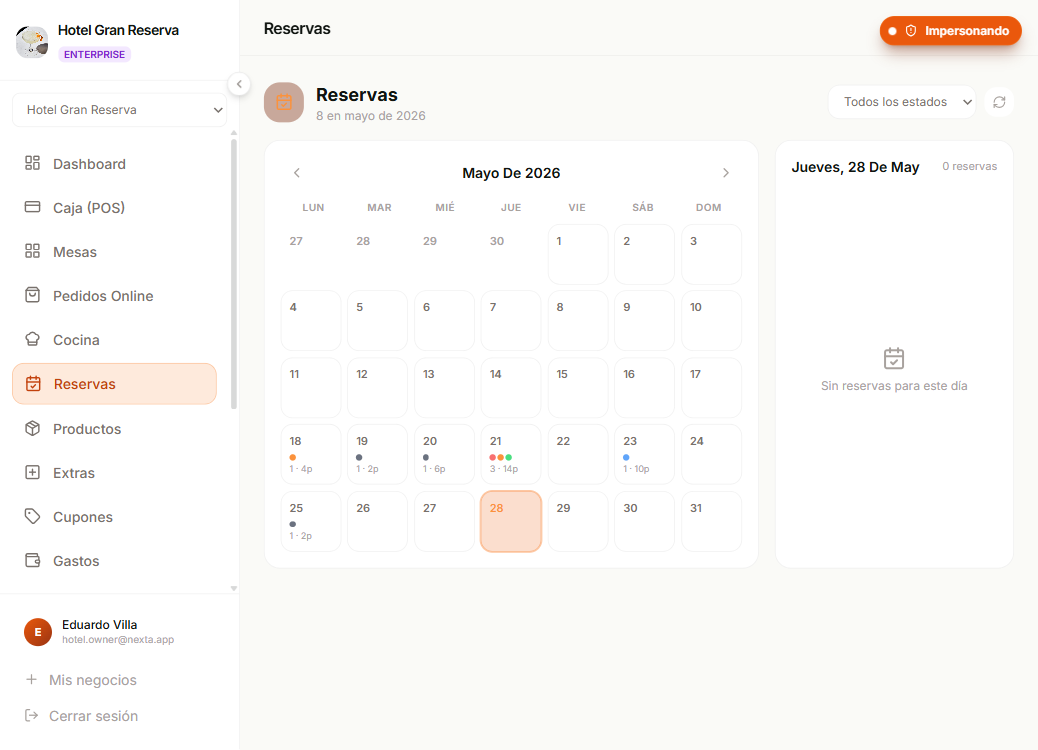
Task: Select May 31 in the calendar
Action: click(x=712, y=521)
